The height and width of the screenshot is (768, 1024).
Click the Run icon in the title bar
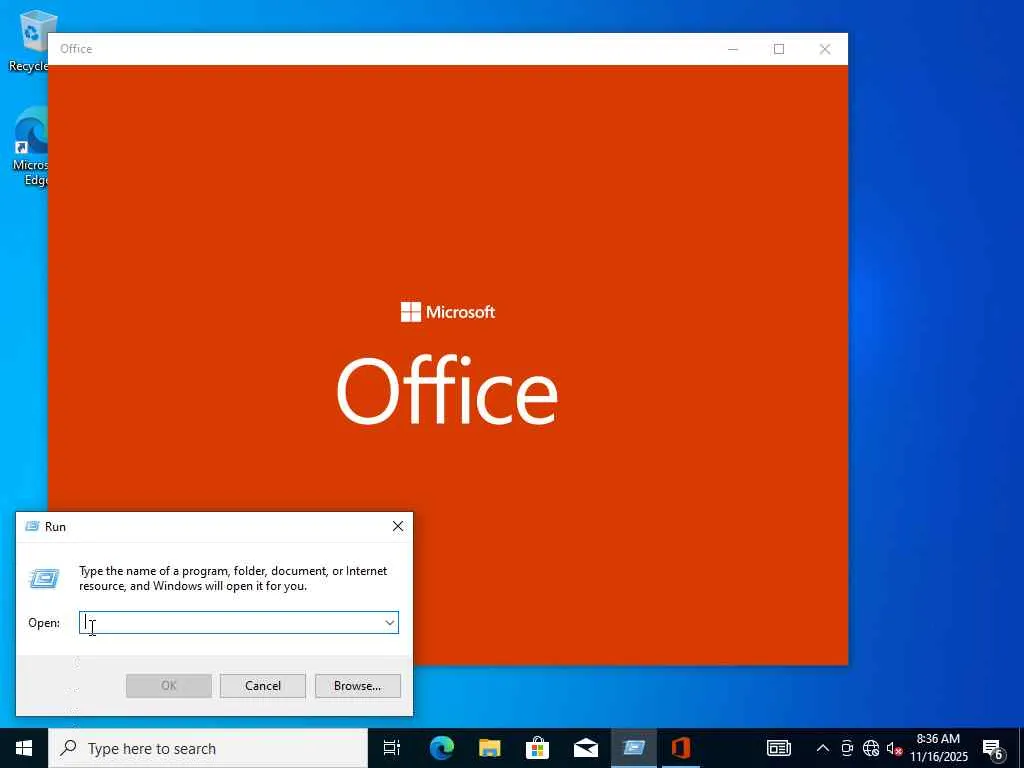(x=32, y=526)
